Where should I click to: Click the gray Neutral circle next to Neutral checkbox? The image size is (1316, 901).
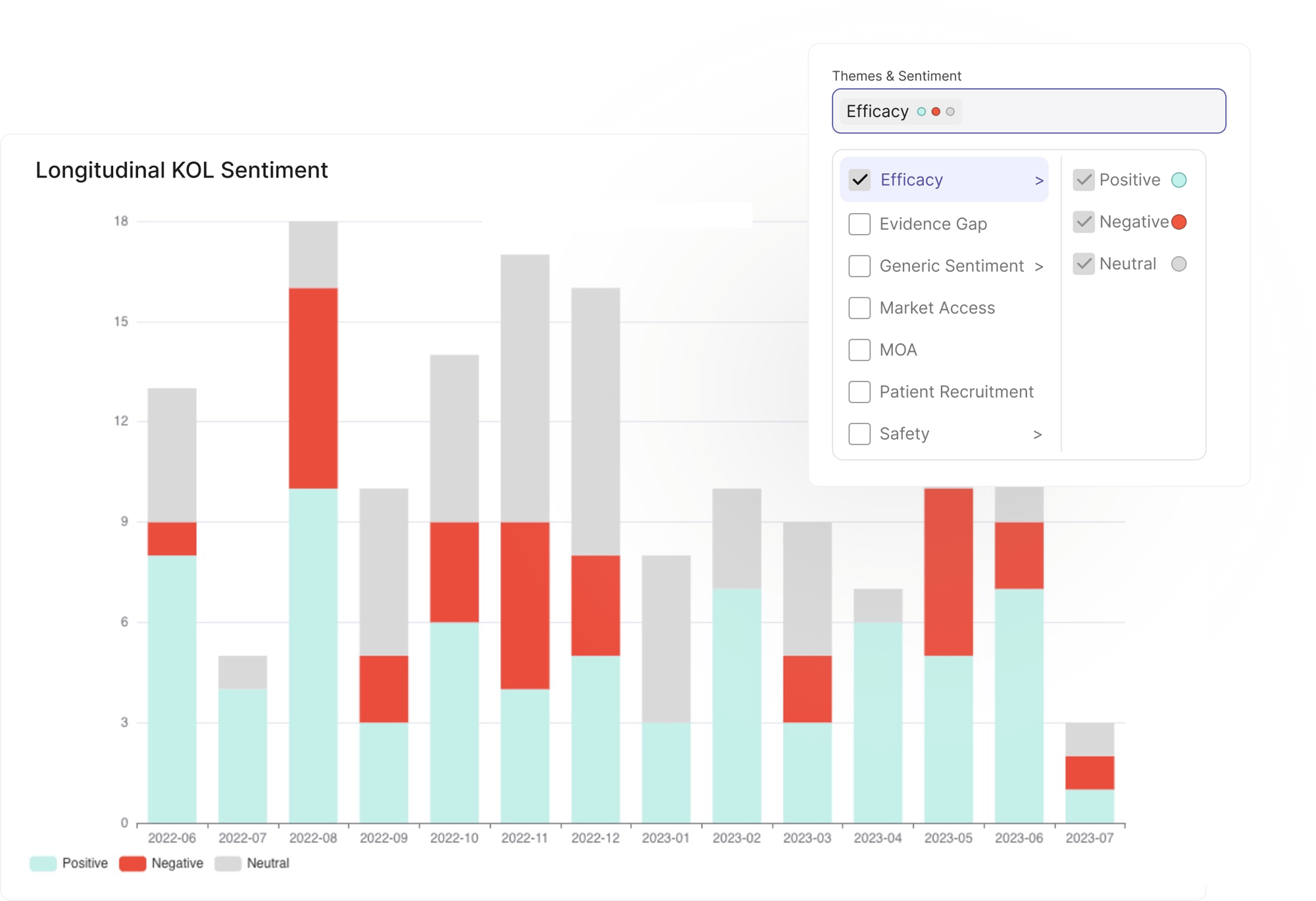tap(1178, 264)
